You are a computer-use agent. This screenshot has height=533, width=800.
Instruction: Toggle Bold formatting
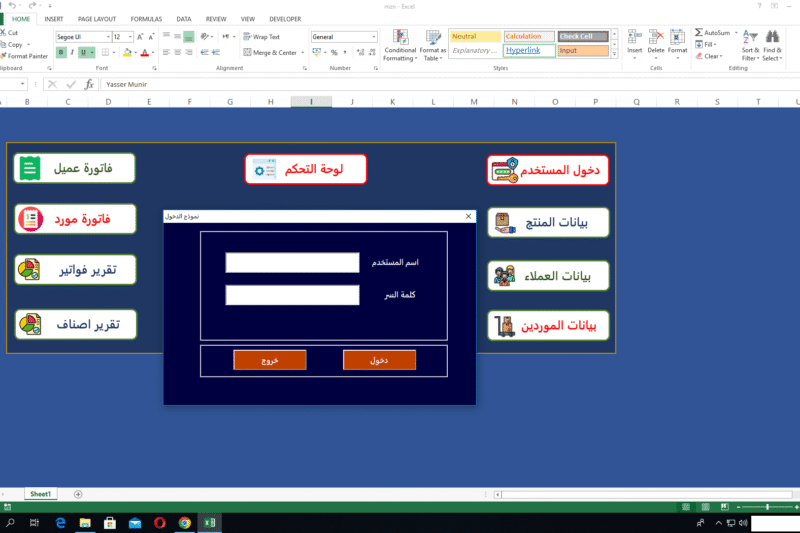(x=60, y=52)
